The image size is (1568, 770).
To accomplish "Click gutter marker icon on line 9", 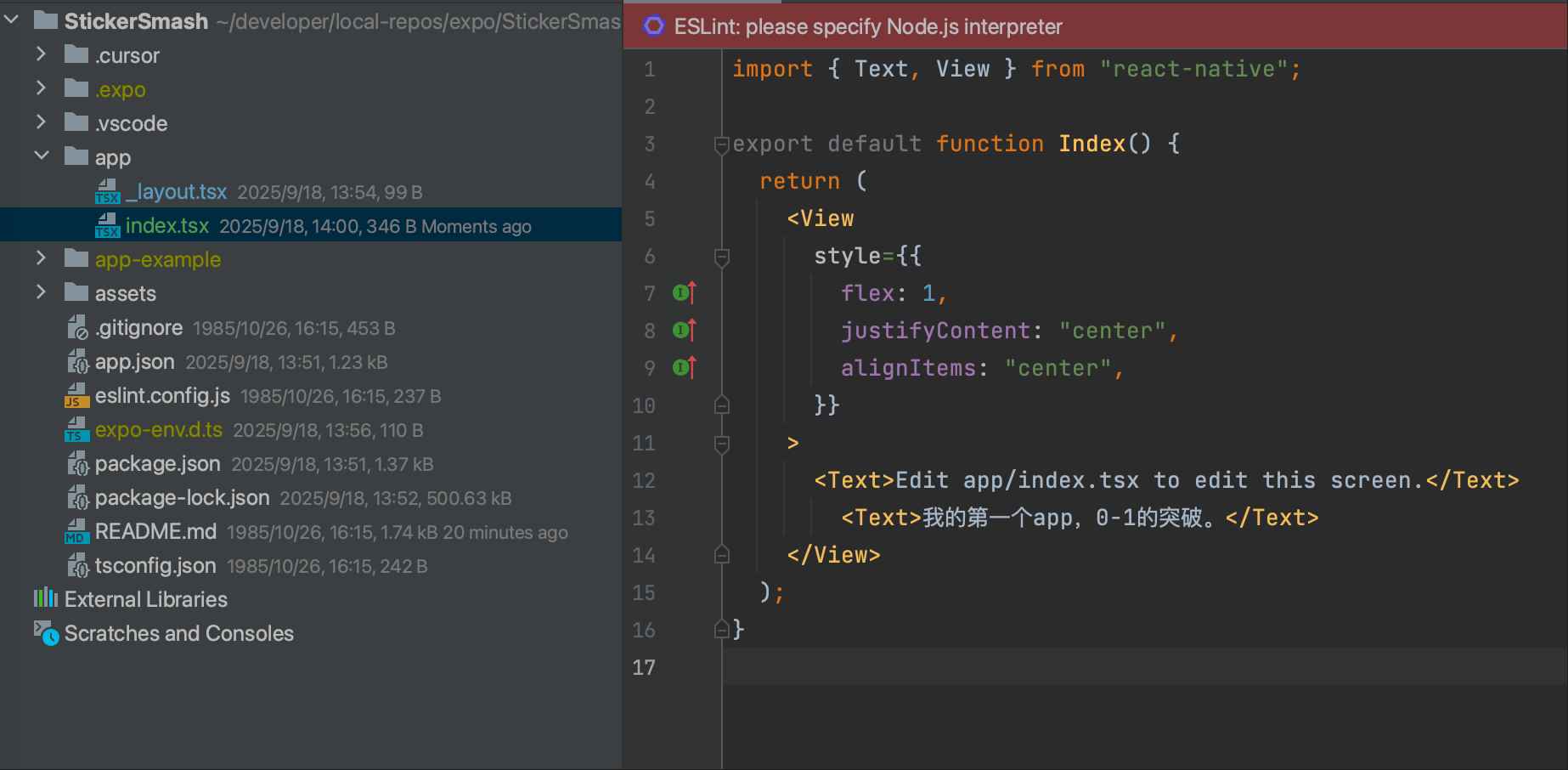I will click(x=684, y=368).
